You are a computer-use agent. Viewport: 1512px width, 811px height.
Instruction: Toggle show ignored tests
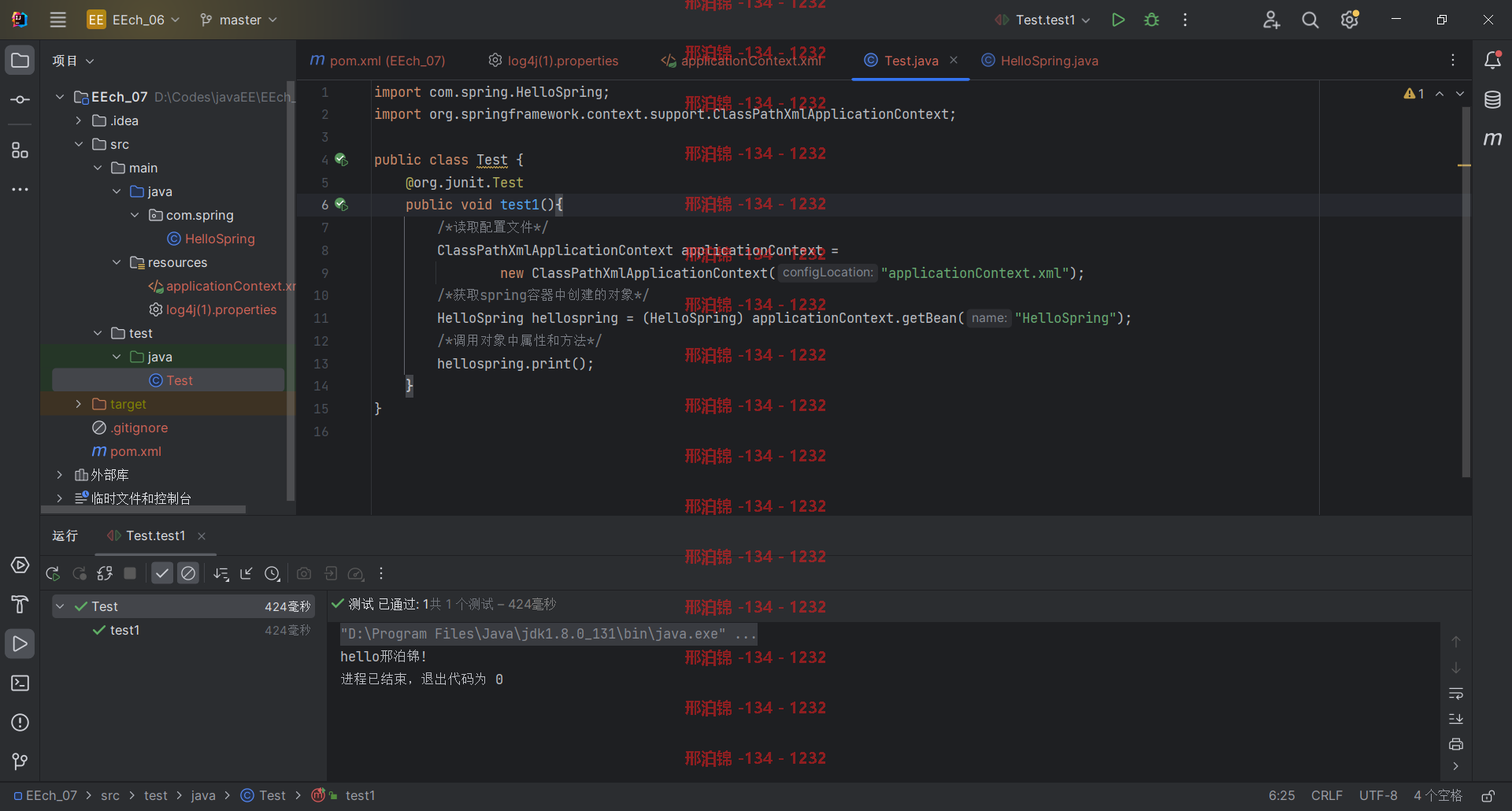188,574
